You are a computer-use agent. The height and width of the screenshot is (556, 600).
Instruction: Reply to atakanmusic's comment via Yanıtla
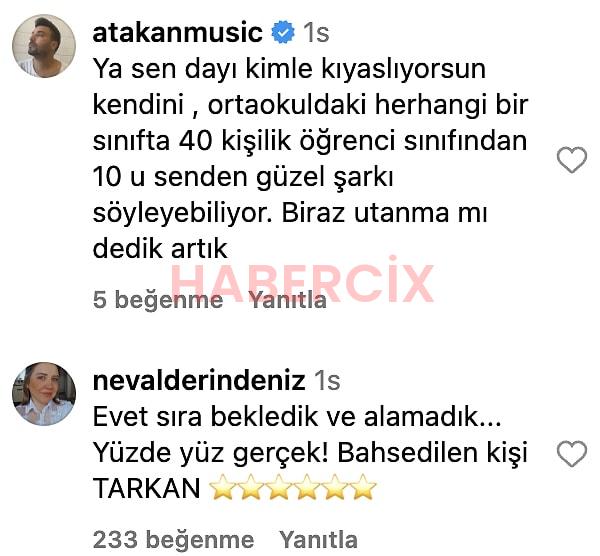pos(288,300)
